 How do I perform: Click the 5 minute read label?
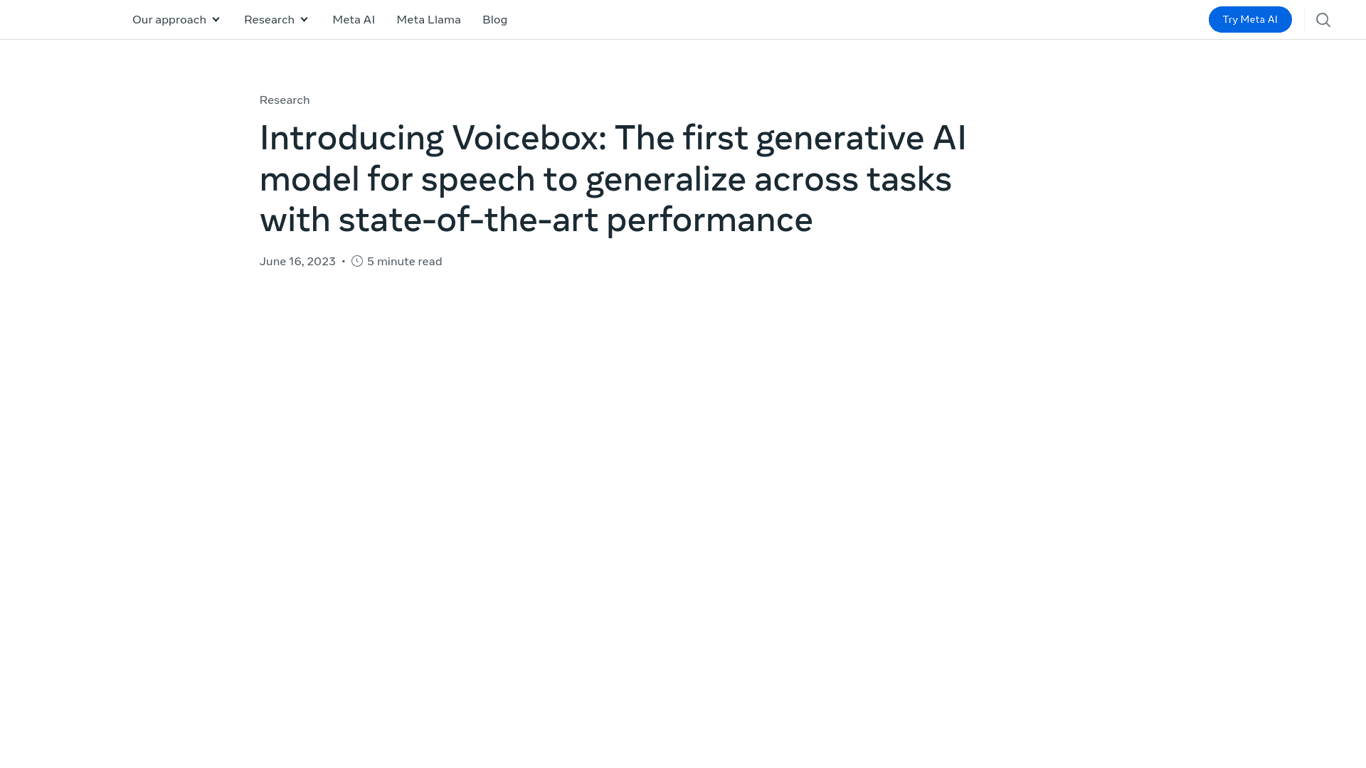click(404, 260)
